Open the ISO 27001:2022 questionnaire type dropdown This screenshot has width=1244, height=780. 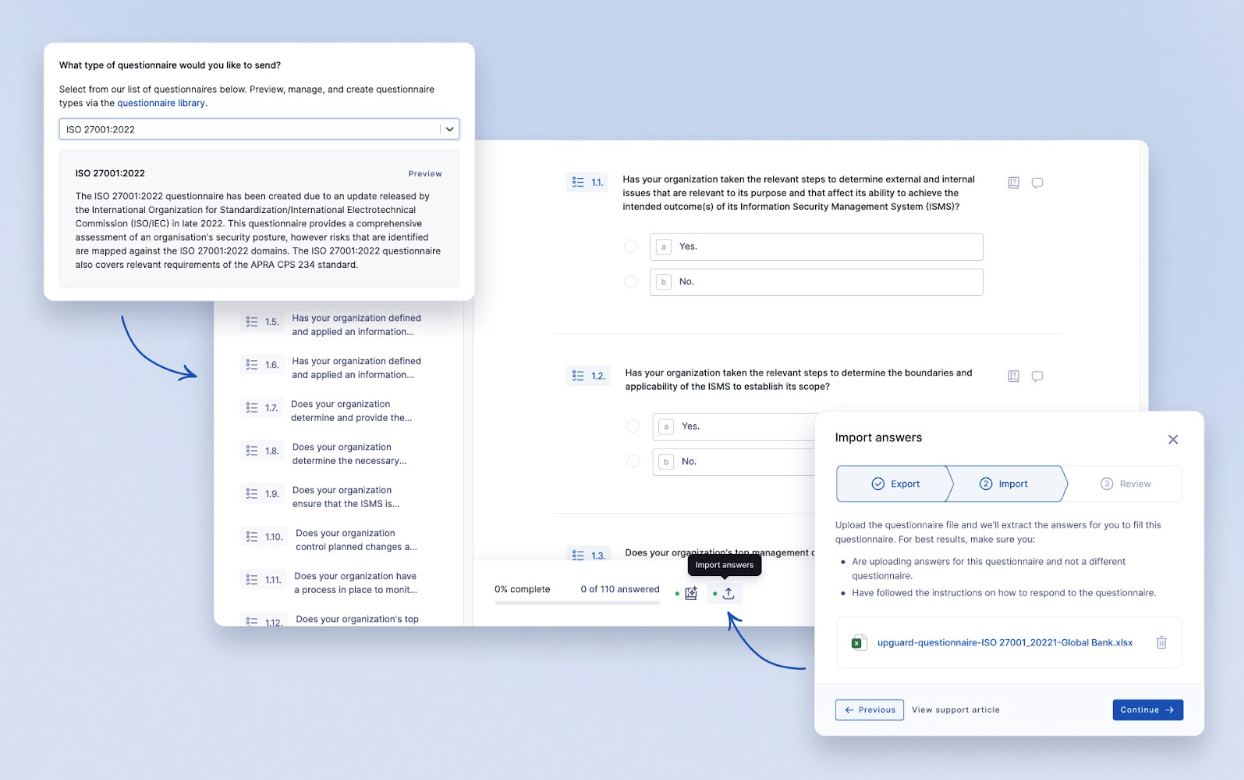(259, 129)
